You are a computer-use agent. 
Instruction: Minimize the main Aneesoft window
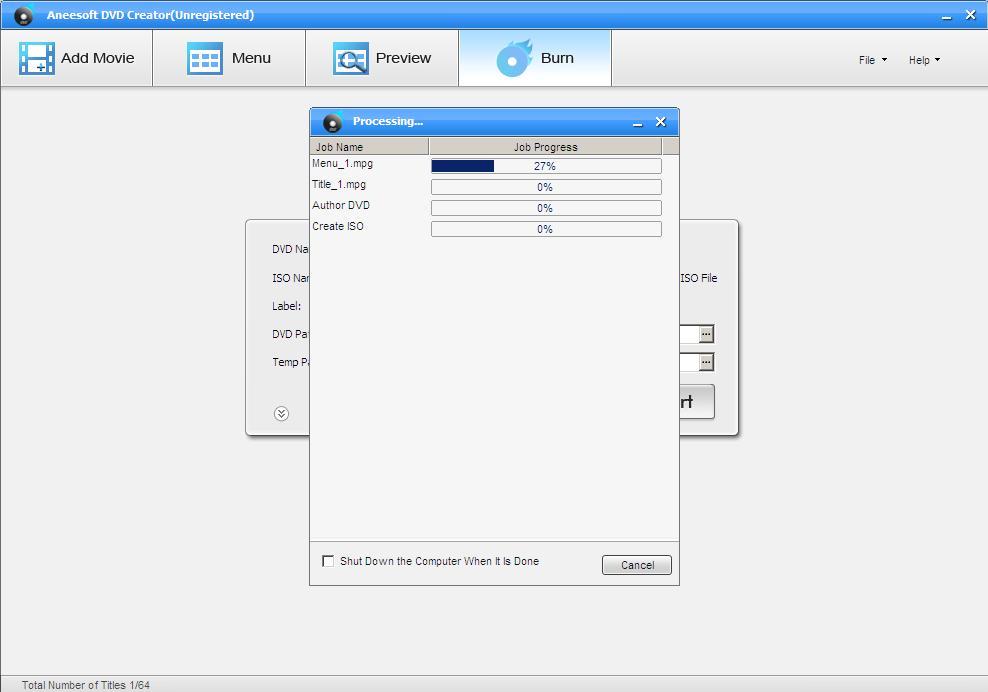point(946,16)
